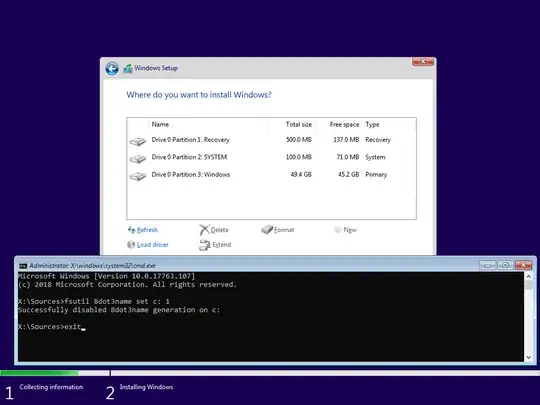This screenshot has width=540, height=405.
Task: Click step 2 Installing Windows label
Action: click(146, 387)
